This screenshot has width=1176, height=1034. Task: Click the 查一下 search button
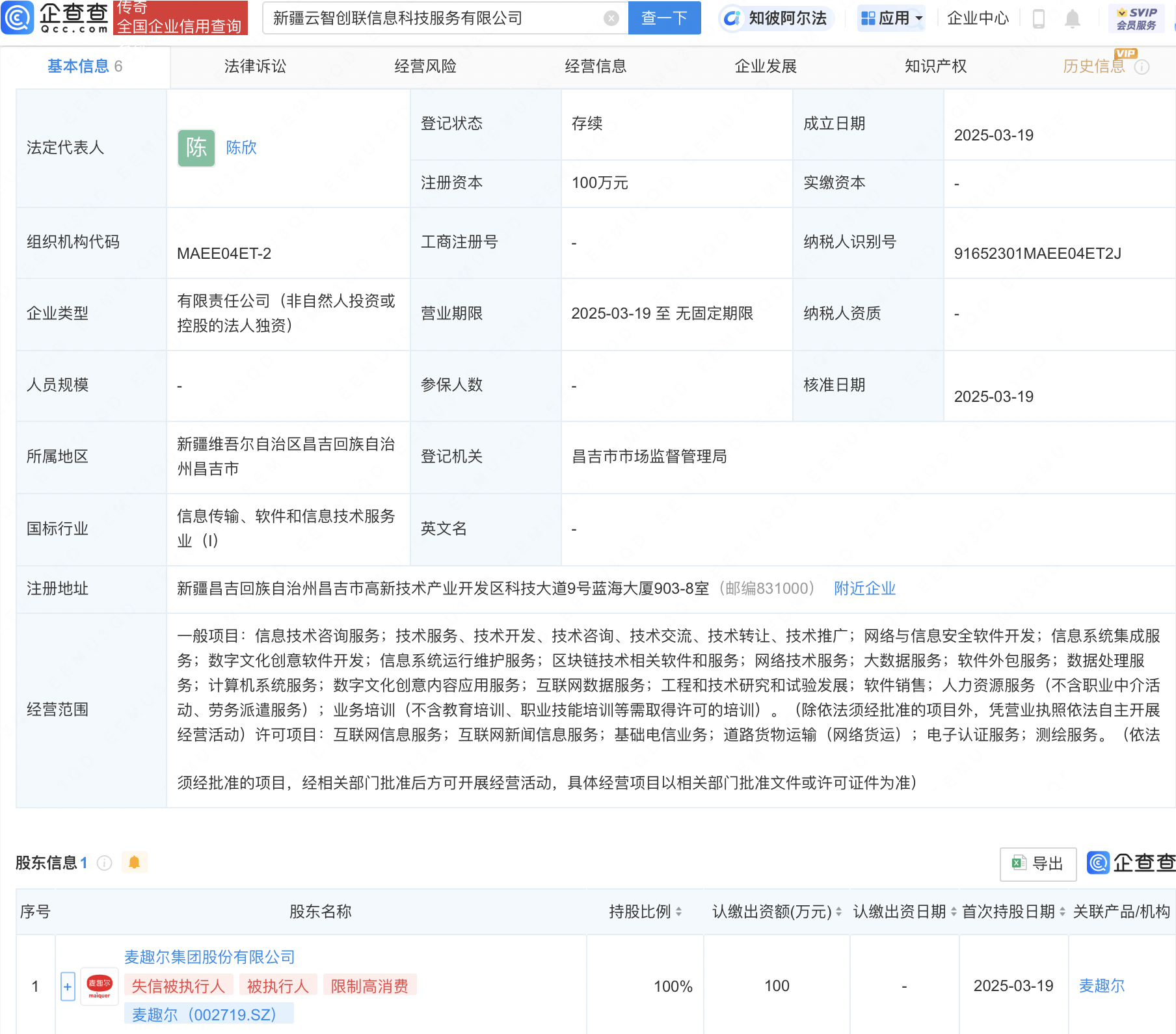coord(664,18)
